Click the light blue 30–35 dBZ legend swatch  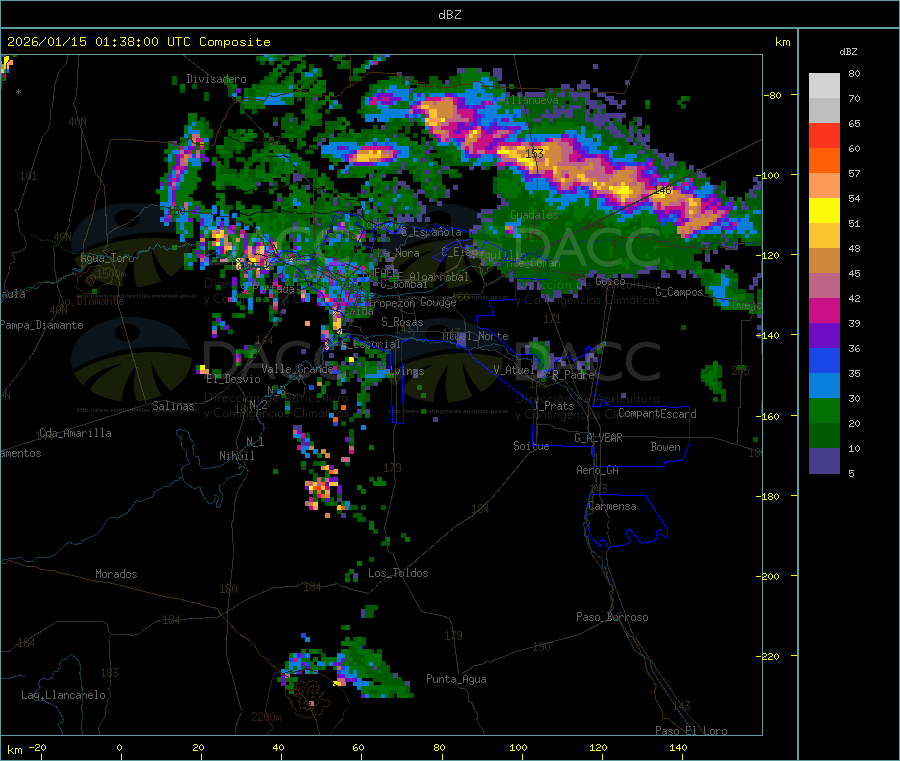[x=824, y=386]
